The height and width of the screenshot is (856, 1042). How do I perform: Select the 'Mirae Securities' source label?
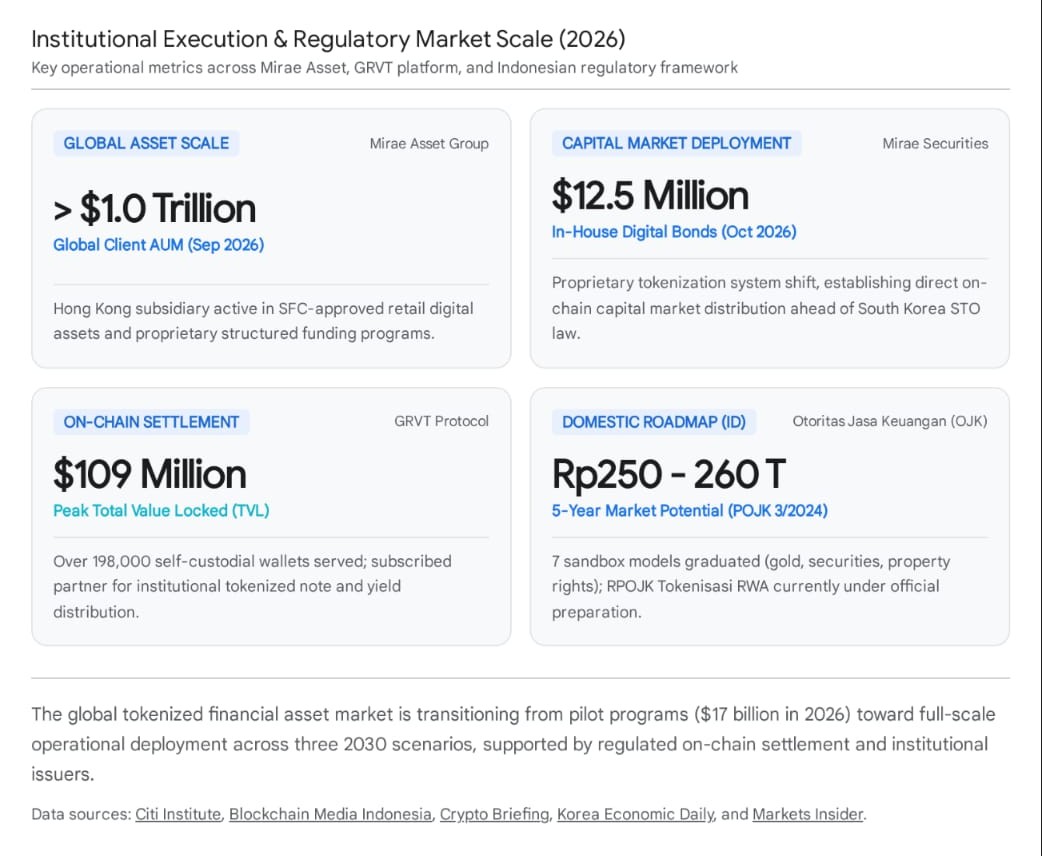click(935, 144)
